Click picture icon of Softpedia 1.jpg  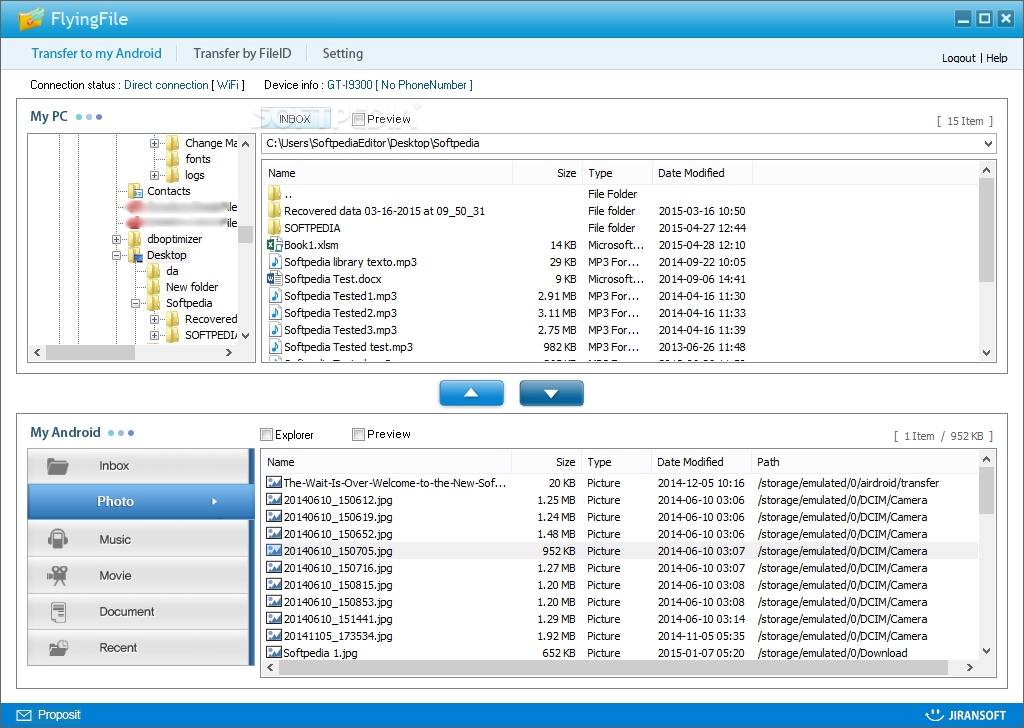pos(274,653)
